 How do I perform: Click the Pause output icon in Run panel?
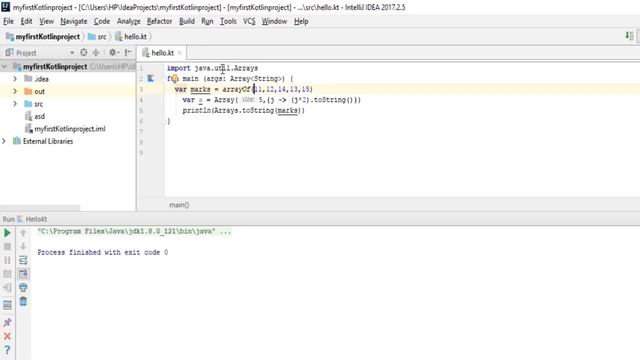7,260
